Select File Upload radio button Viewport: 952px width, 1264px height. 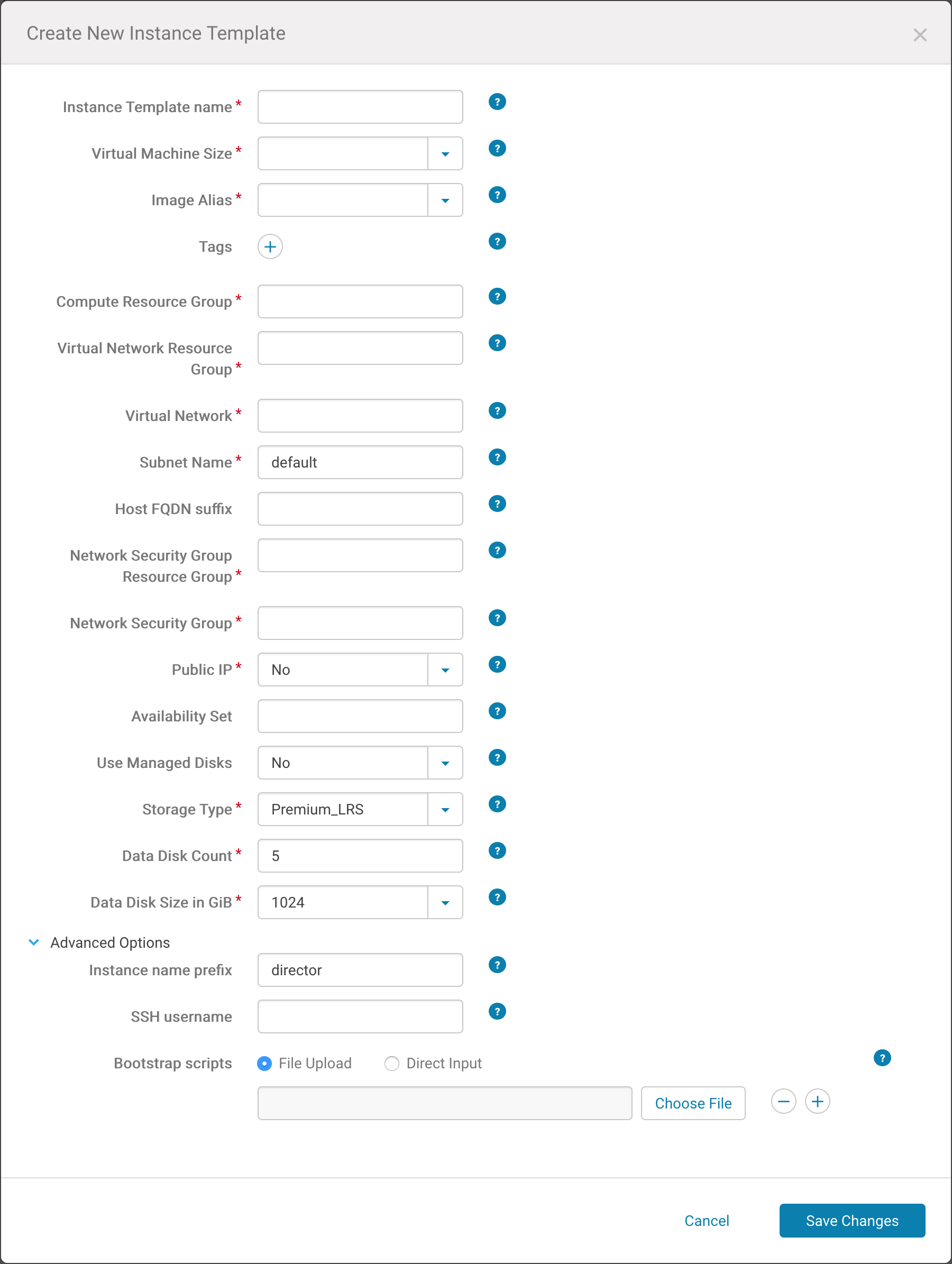[x=264, y=1064]
